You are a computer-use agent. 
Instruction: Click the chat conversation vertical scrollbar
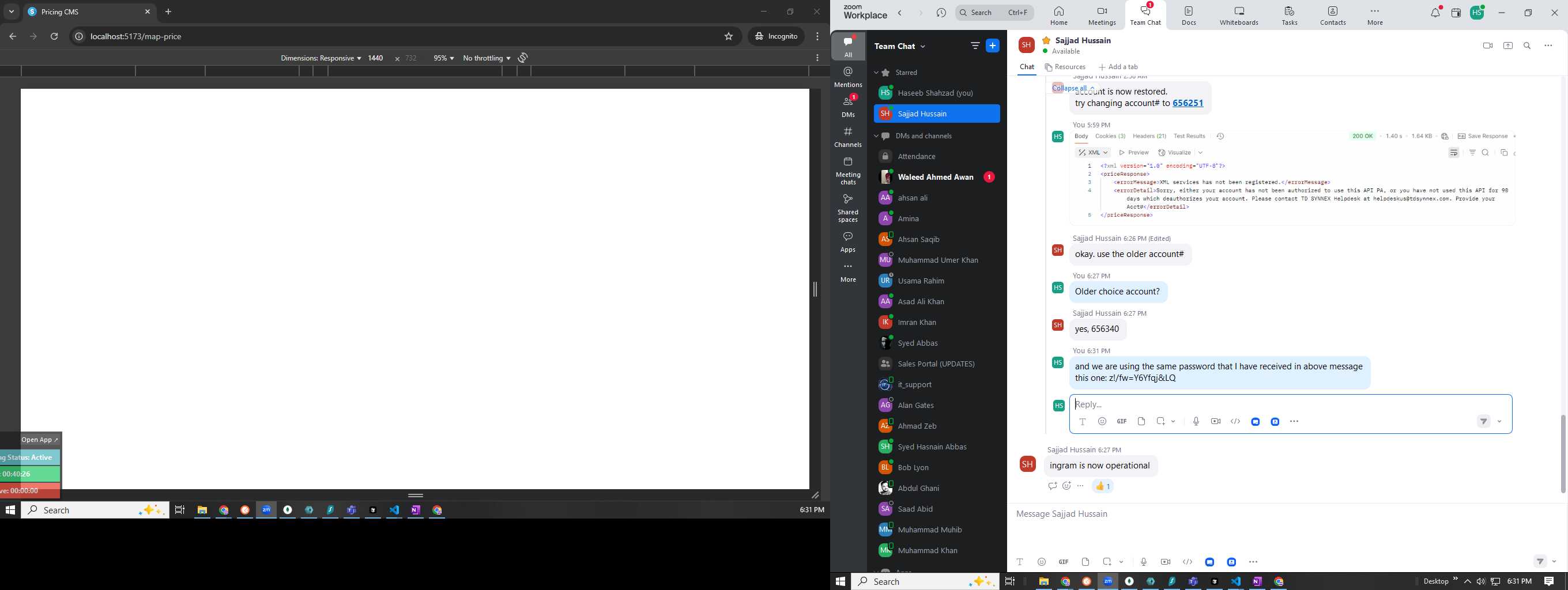tap(1562, 454)
